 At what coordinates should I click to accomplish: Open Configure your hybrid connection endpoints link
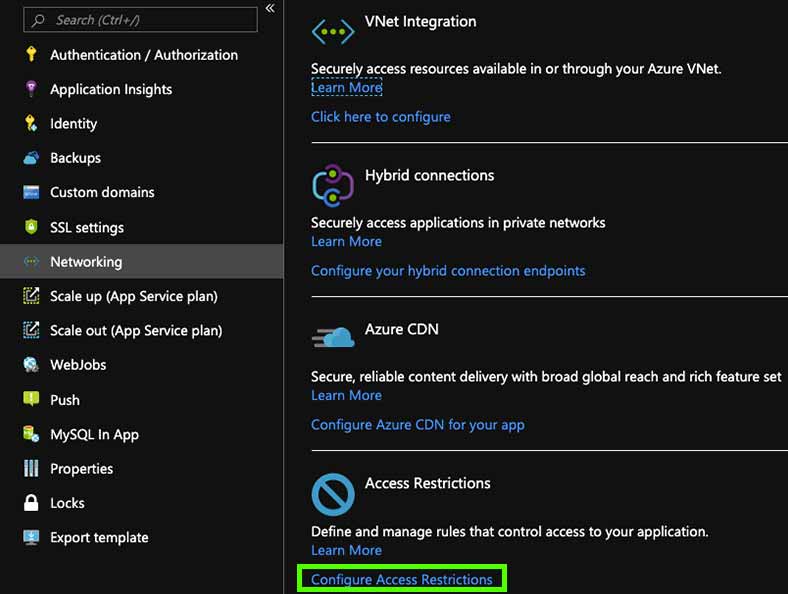click(448, 270)
